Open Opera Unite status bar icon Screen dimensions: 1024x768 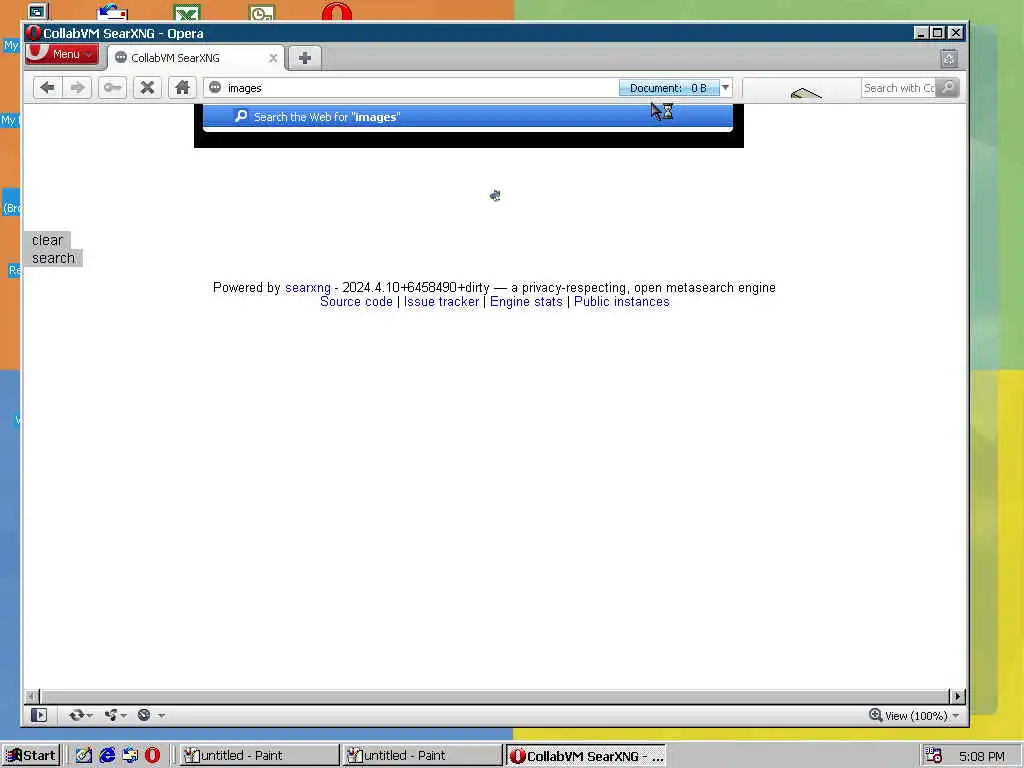[111, 715]
